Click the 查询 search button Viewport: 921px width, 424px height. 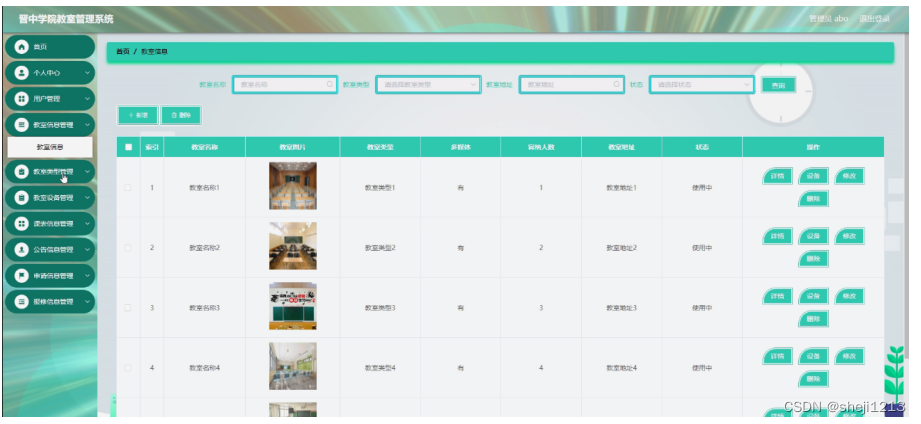tap(778, 85)
